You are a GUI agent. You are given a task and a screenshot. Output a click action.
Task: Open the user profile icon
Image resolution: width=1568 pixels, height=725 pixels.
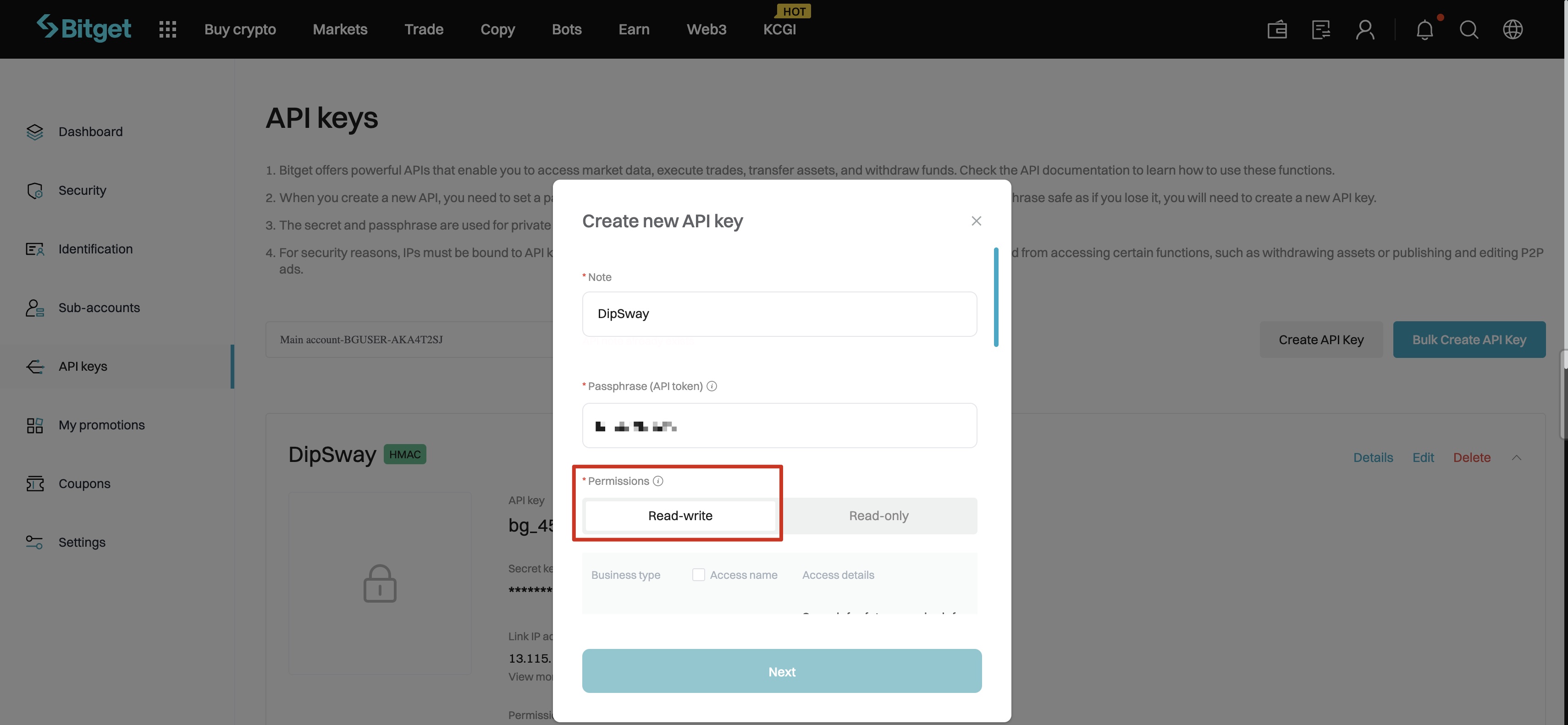pos(1365,29)
